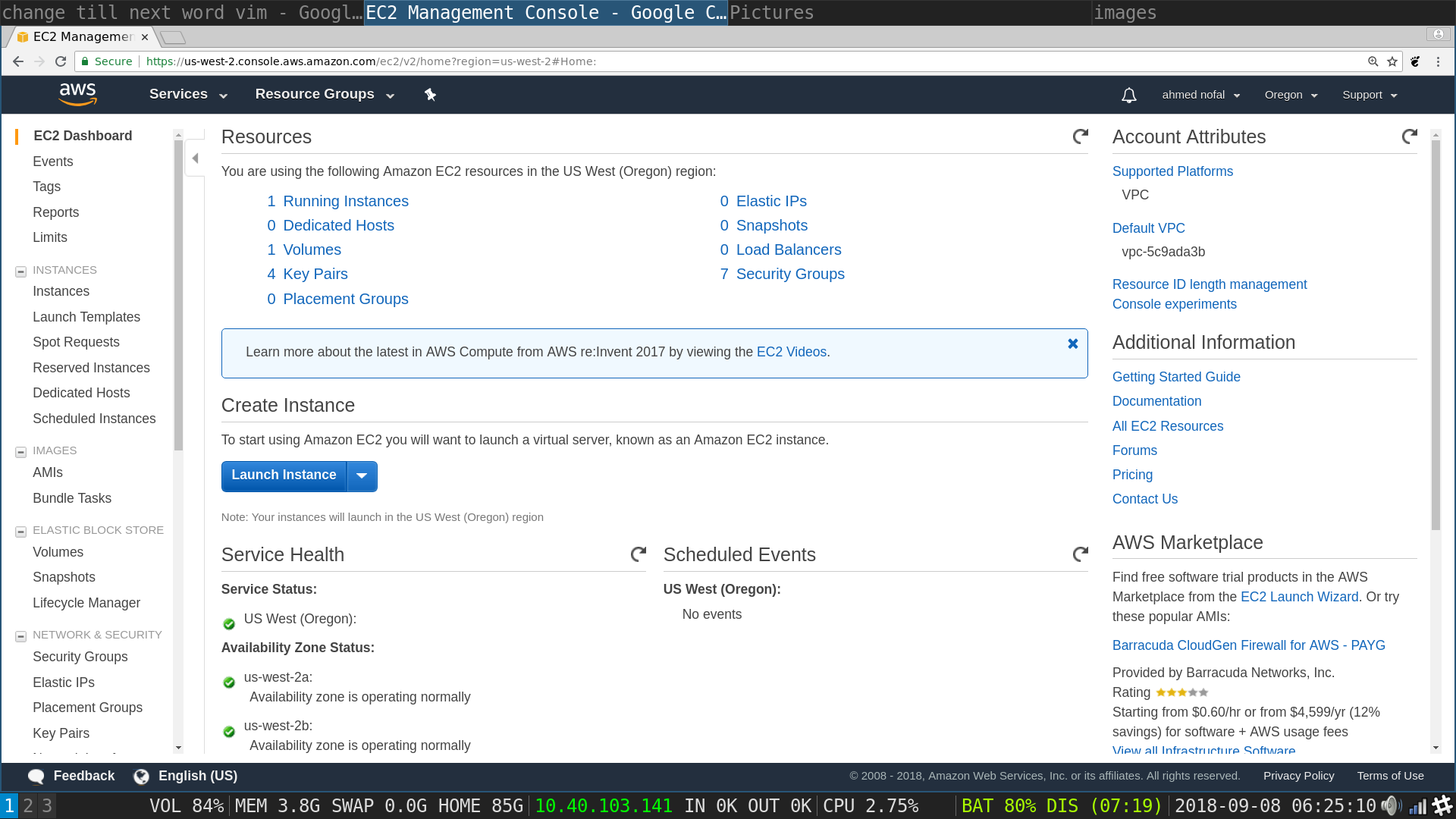Screen dimensions: 1456x819
Task: Click the AWS logo home icon
Action: (77, 95)
